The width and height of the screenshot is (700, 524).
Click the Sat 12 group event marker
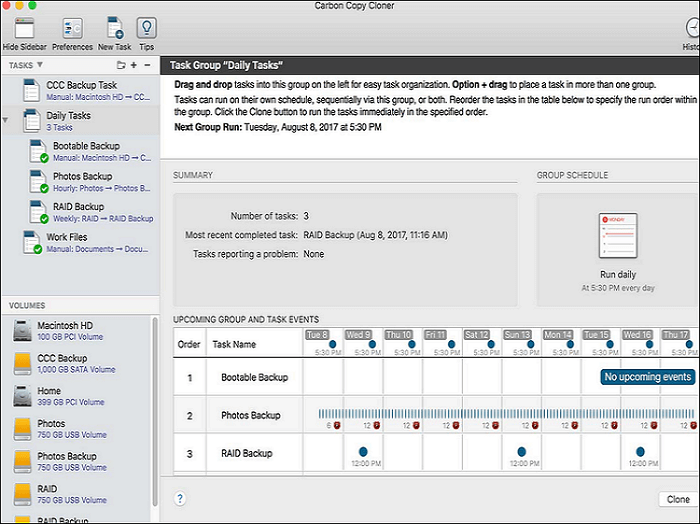pos(491,344)
